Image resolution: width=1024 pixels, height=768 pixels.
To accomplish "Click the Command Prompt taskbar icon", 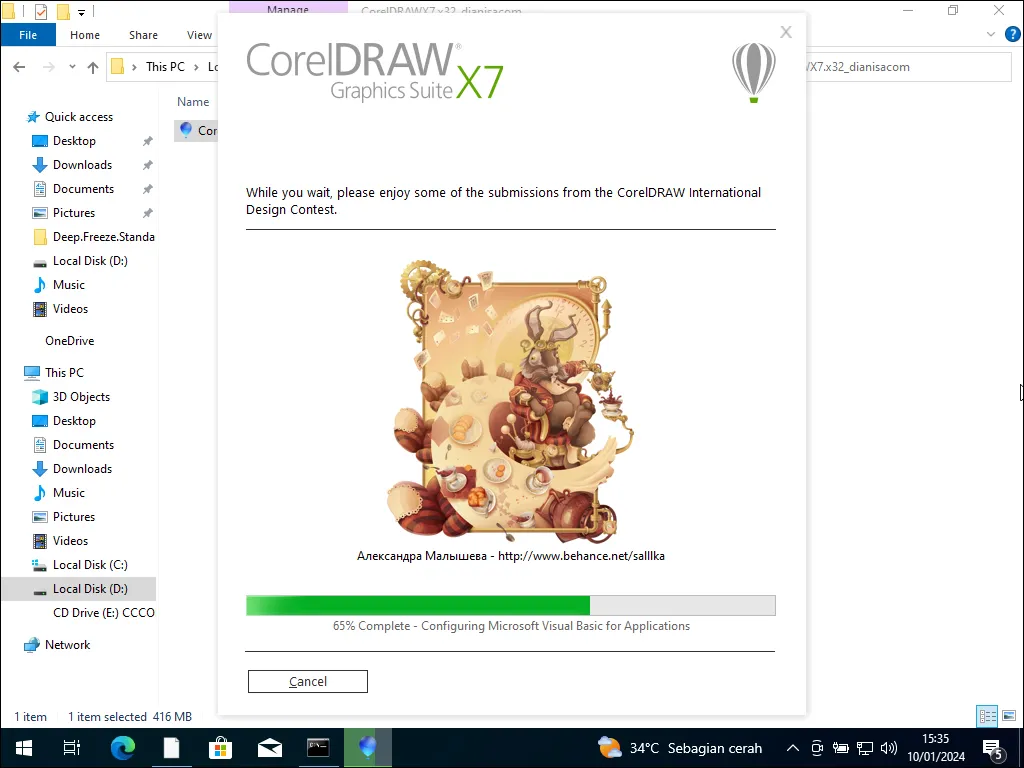I will coord(318,748).
